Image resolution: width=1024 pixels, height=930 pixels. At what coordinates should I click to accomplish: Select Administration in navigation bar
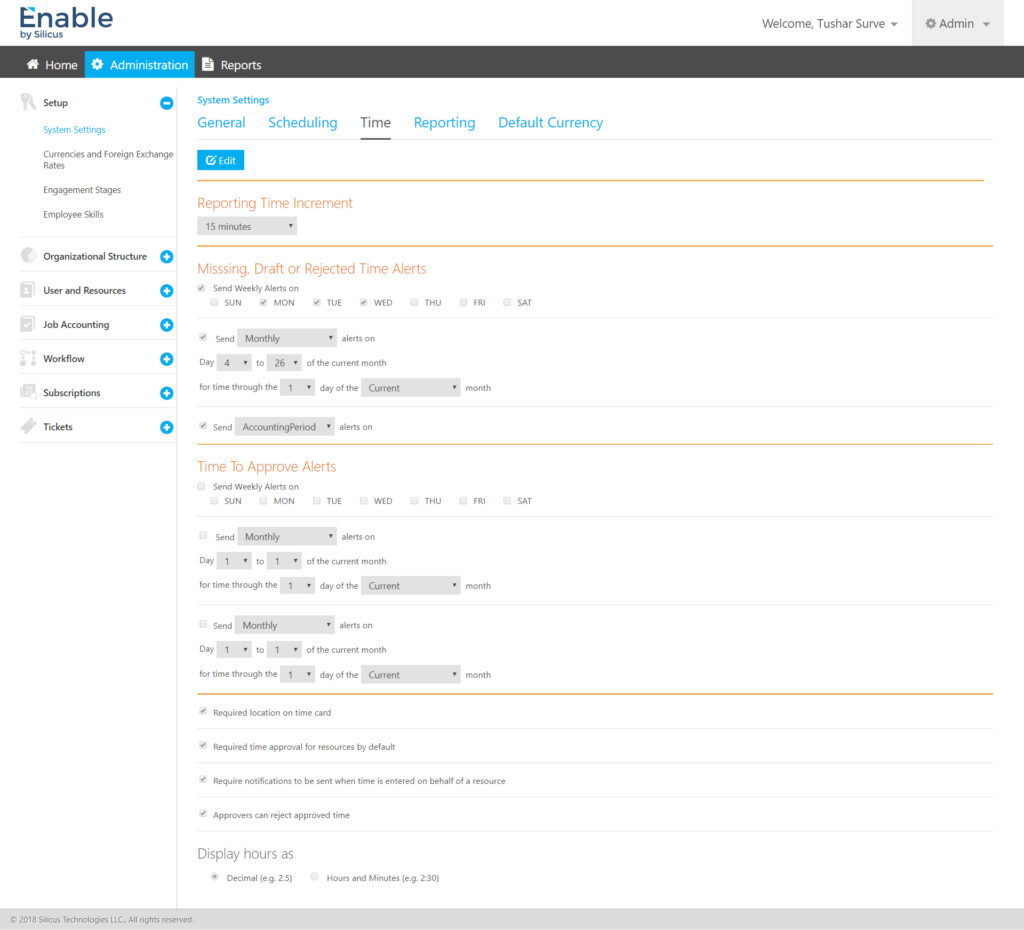[140, 65]
